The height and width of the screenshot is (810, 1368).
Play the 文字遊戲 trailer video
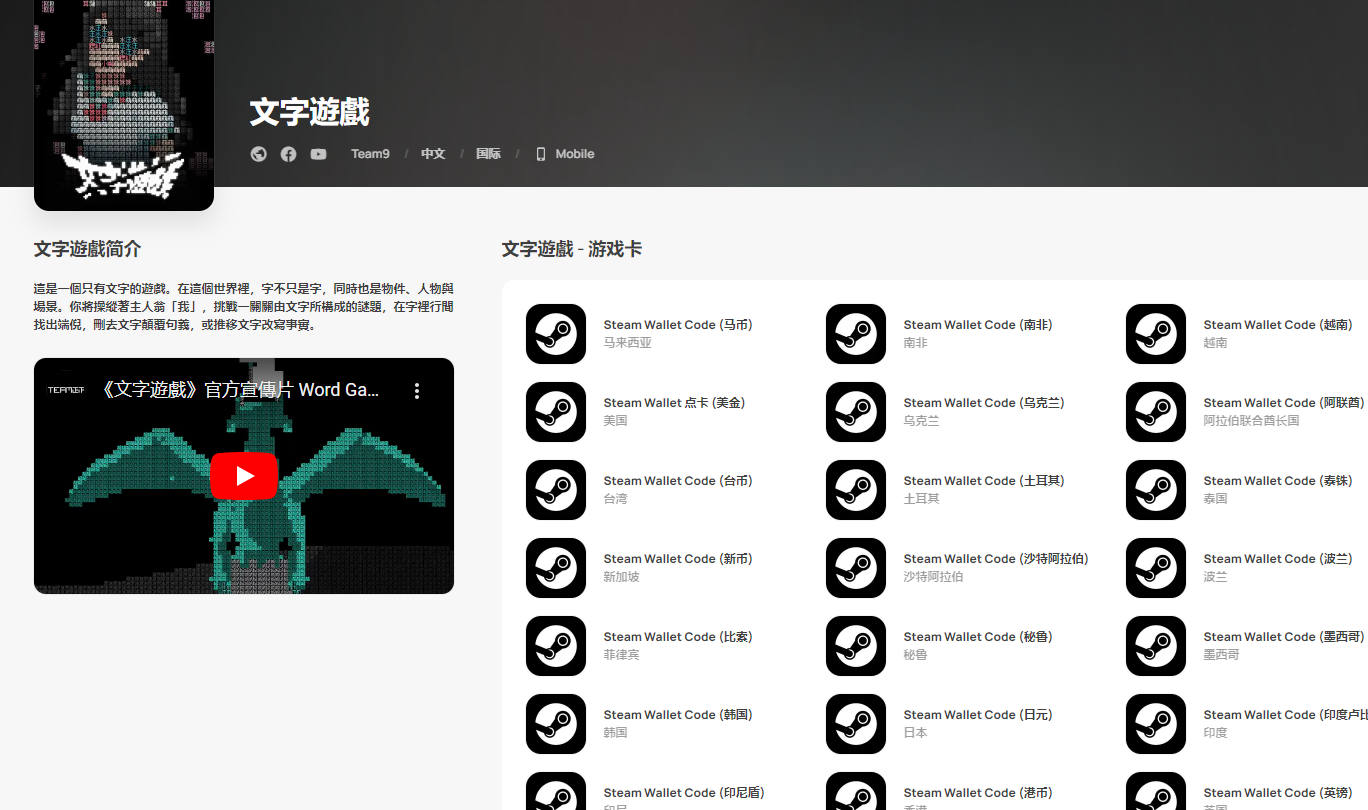(x=244, y=476)
